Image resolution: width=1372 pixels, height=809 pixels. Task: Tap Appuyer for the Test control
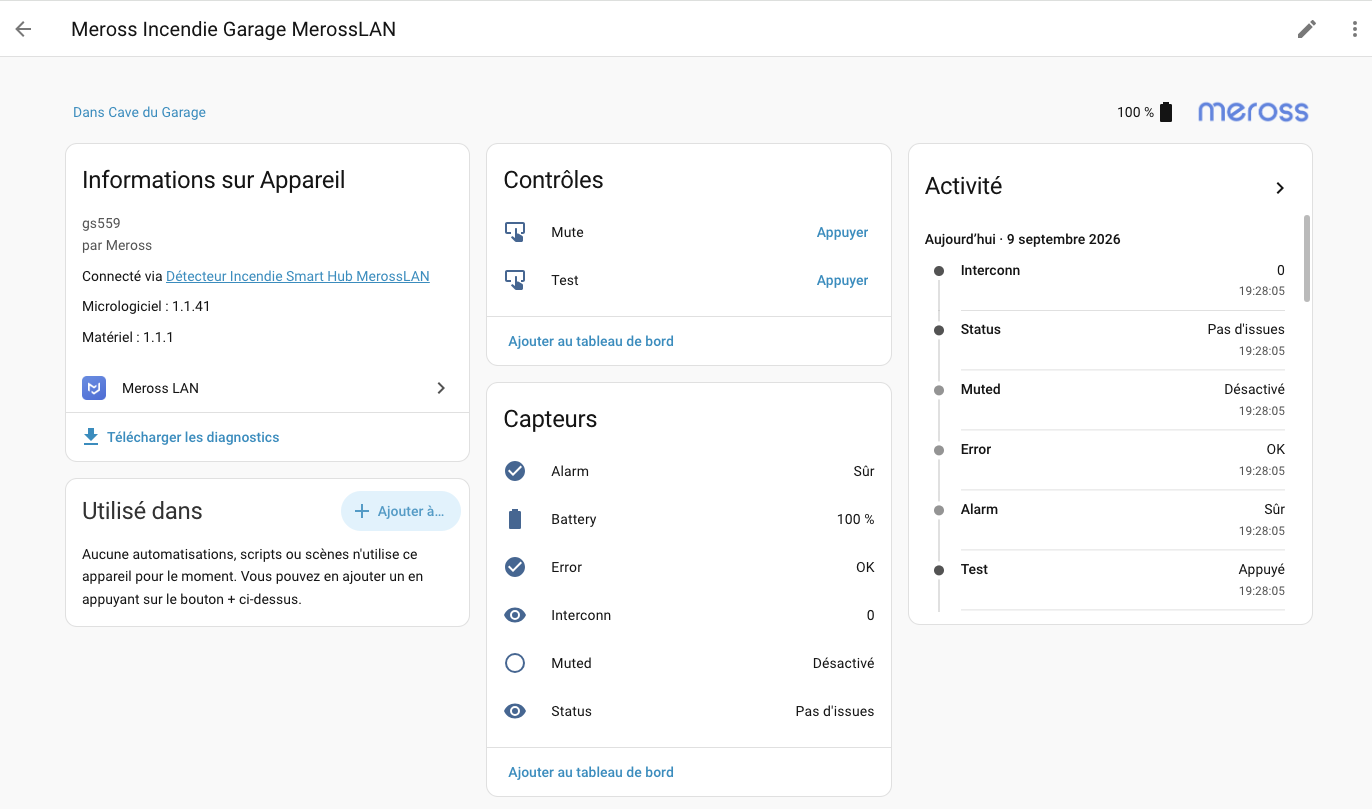click(x=843, y=280)
